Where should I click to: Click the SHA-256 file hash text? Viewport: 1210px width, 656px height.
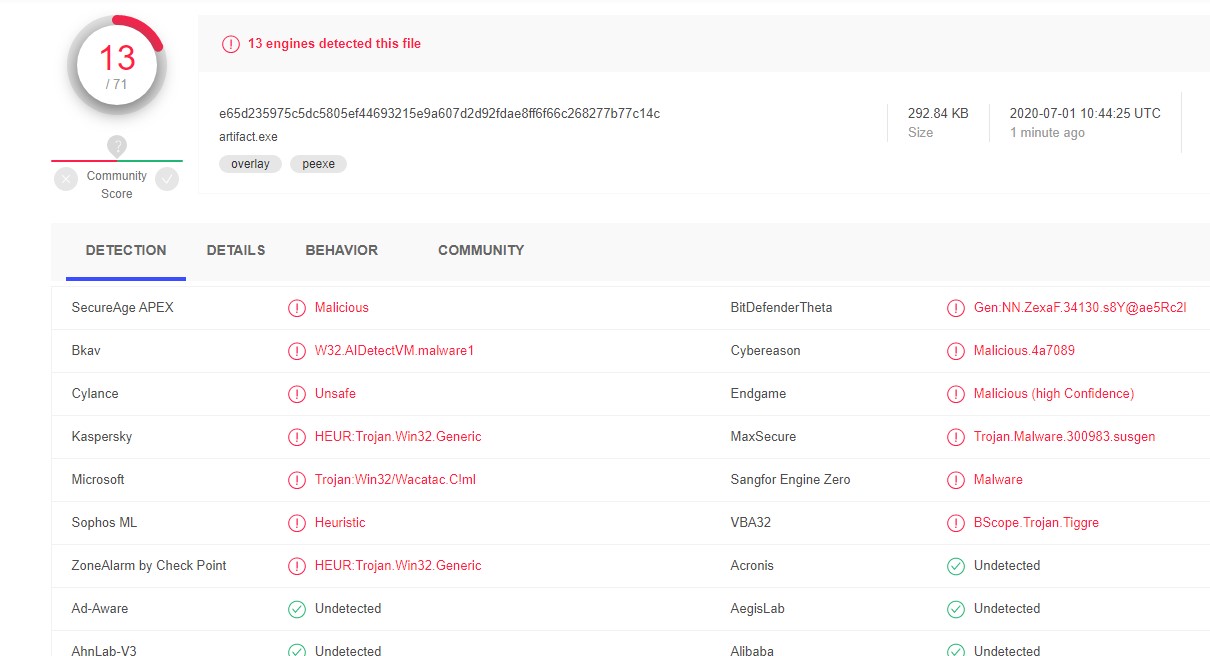(x=439, y=113)
